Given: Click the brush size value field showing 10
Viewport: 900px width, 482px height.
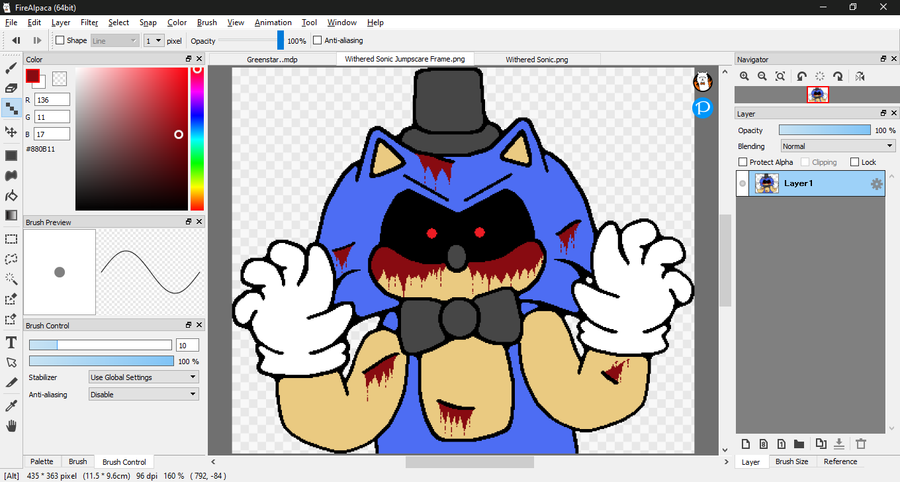Looking at the screenshot, I should coord(188,345).
